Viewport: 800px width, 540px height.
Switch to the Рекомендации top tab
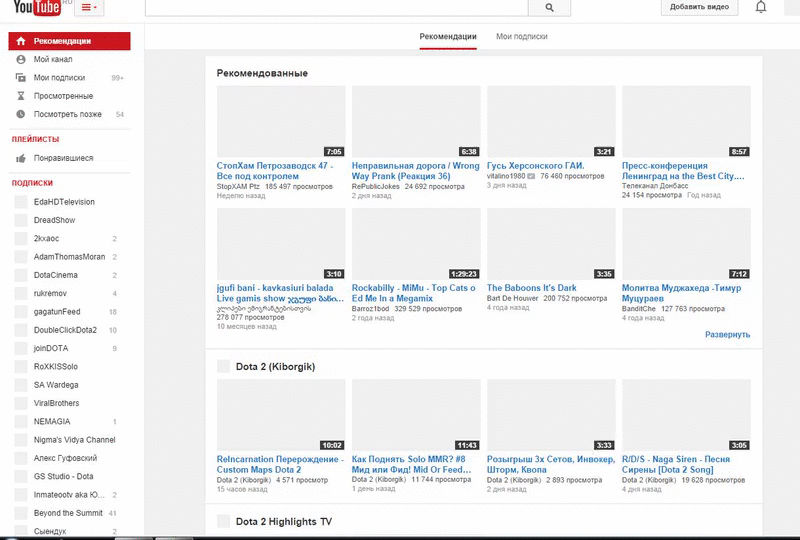448,37
